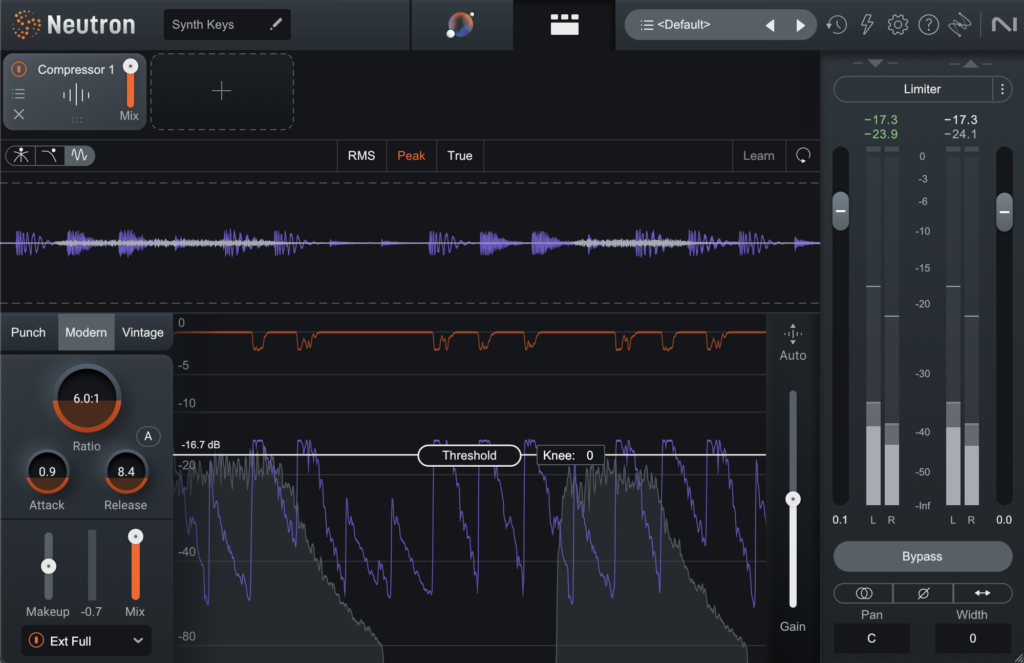
Task: Select the curve detection filter icon
Action: pos(50,155)
